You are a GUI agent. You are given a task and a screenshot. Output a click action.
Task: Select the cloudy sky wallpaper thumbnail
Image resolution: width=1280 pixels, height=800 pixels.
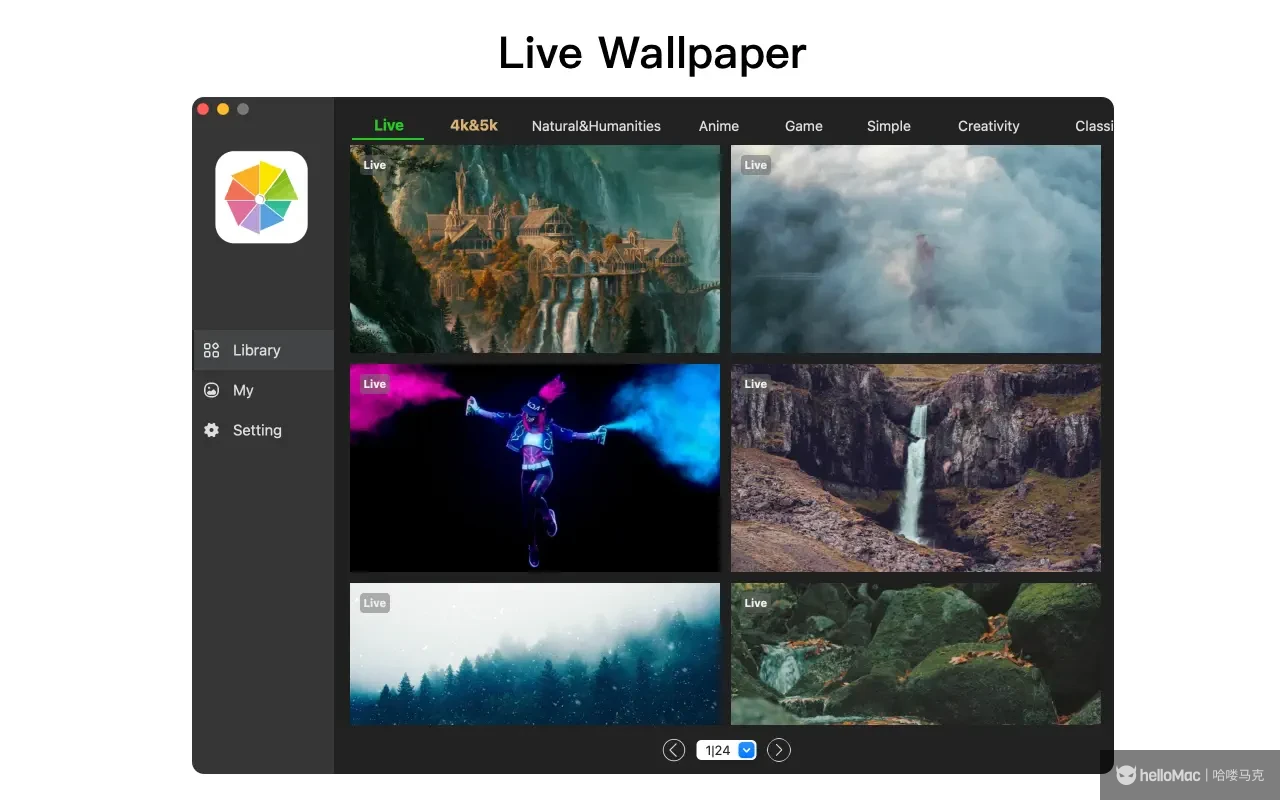[916, 249]
